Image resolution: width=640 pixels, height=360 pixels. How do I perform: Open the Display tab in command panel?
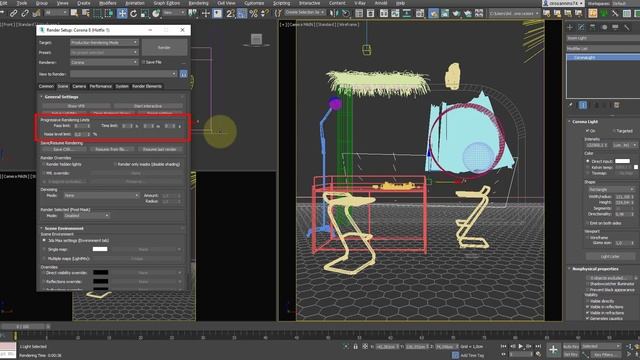[616, 27]
